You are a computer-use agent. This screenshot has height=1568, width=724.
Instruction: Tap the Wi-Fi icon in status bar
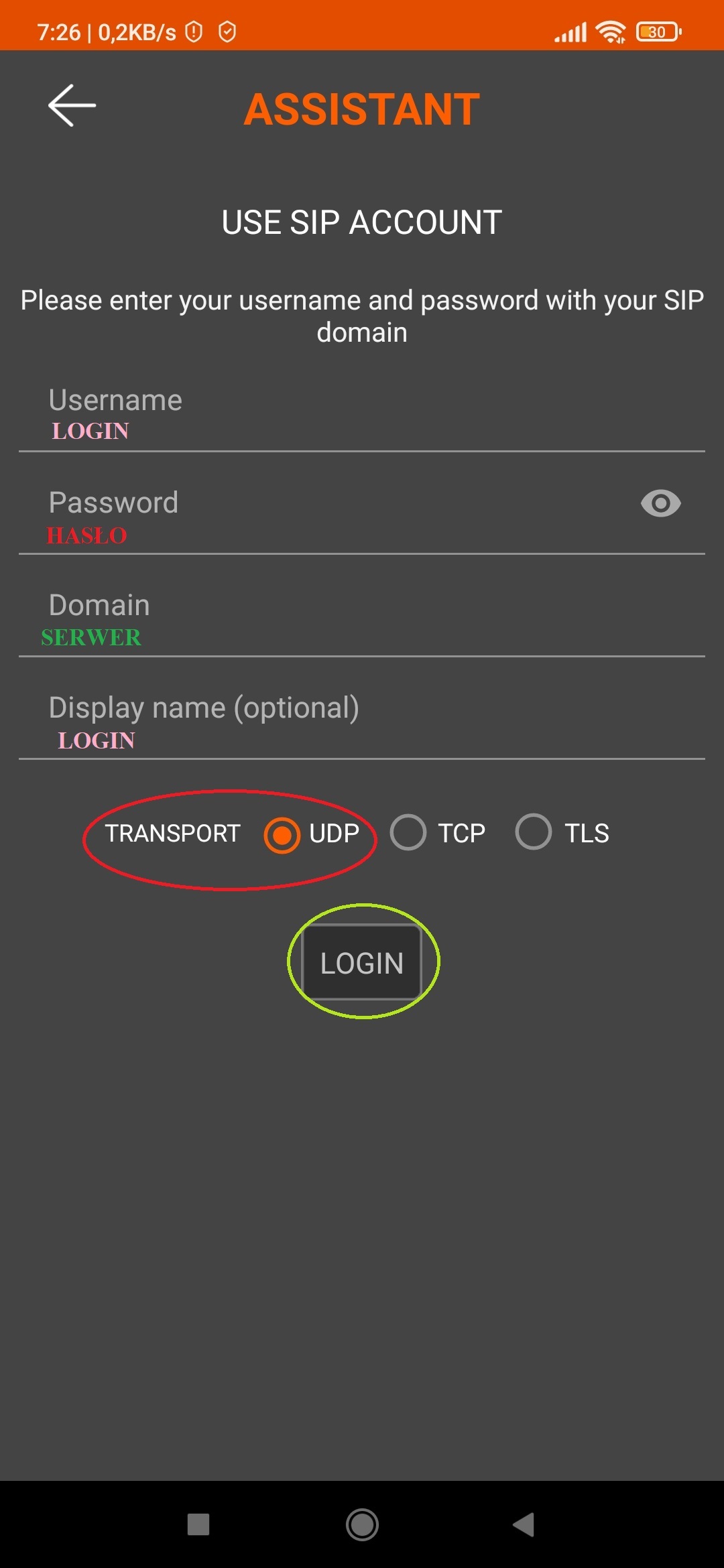tap(611, 31)
